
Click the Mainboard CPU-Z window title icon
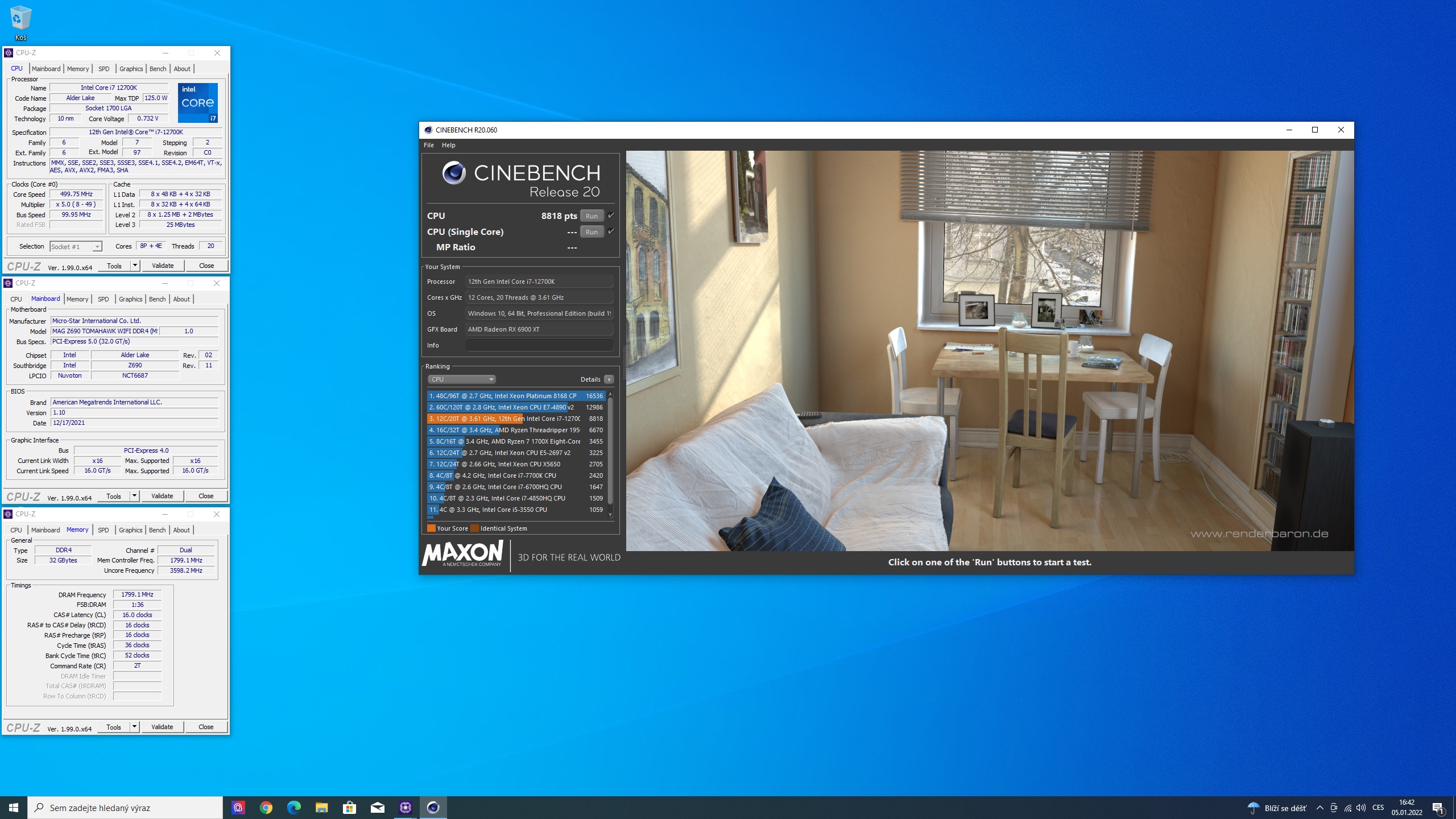point(8,283)
